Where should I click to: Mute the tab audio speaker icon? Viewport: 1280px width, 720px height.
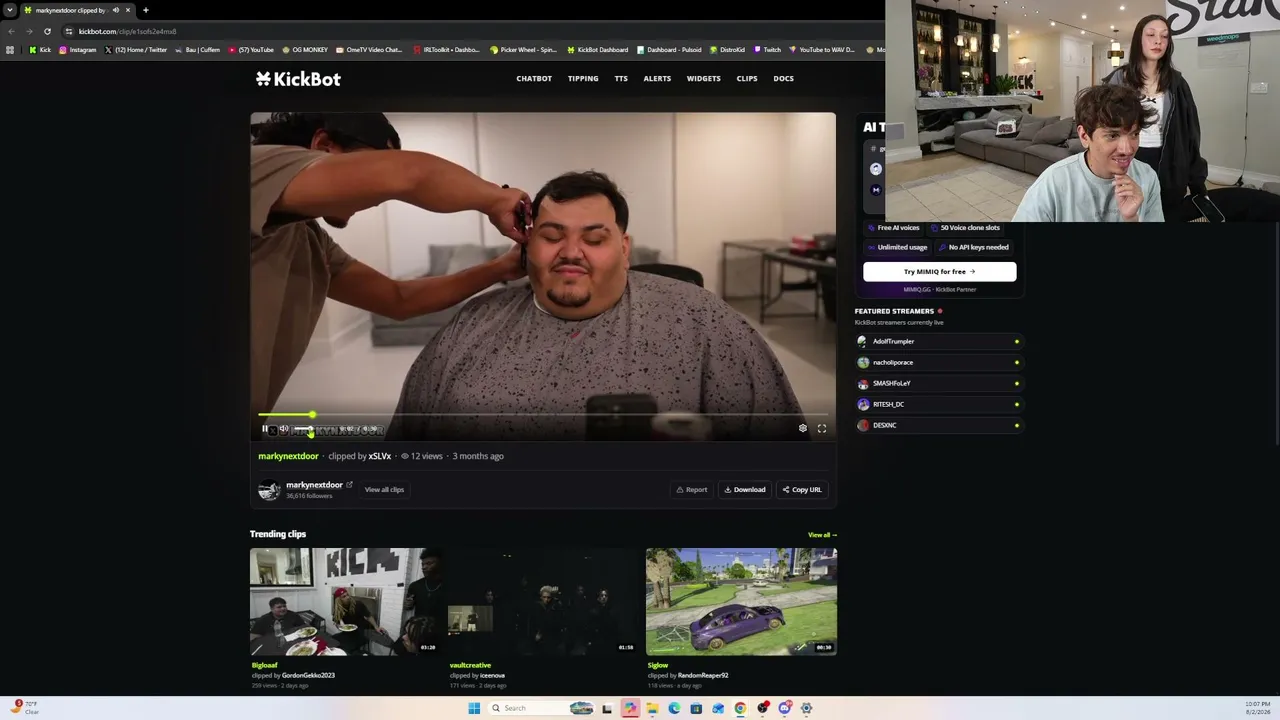pos(116,10)
